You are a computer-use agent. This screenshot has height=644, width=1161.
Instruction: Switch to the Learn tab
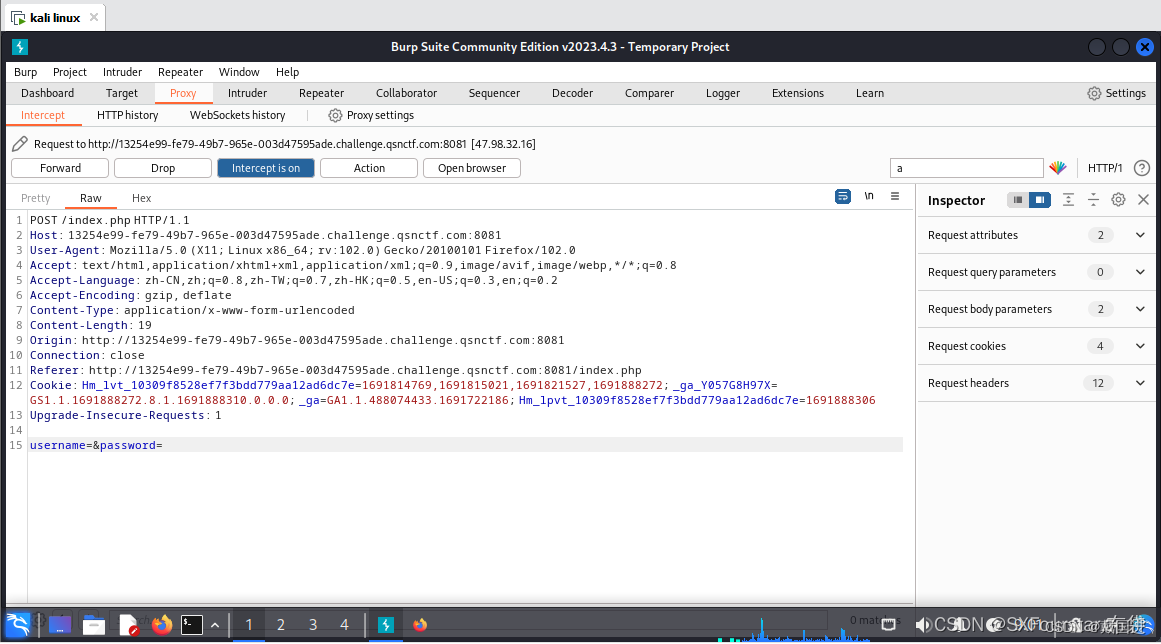[870, 93]
